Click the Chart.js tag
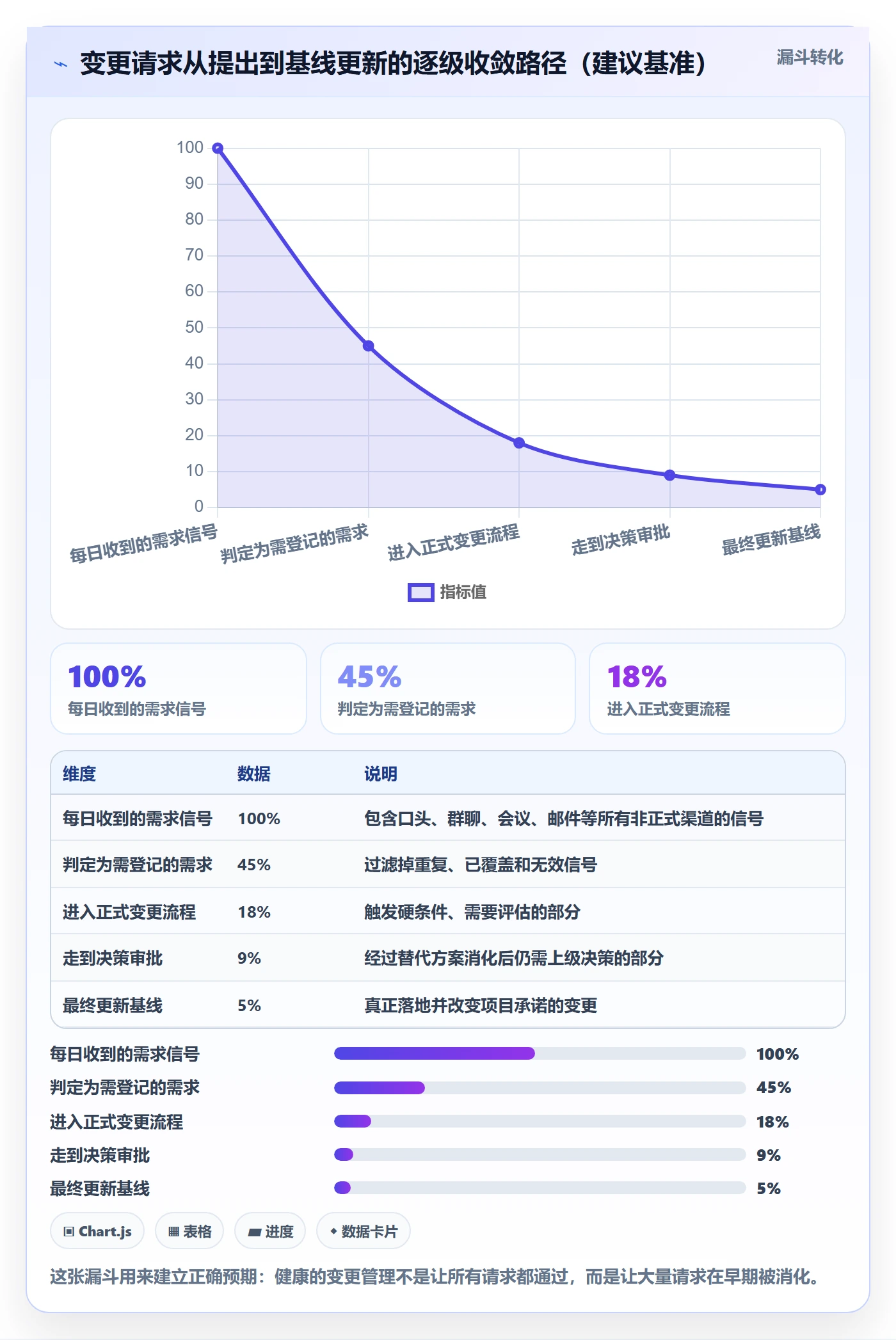Viewport: 896px width, 1340px height. 97,1231
